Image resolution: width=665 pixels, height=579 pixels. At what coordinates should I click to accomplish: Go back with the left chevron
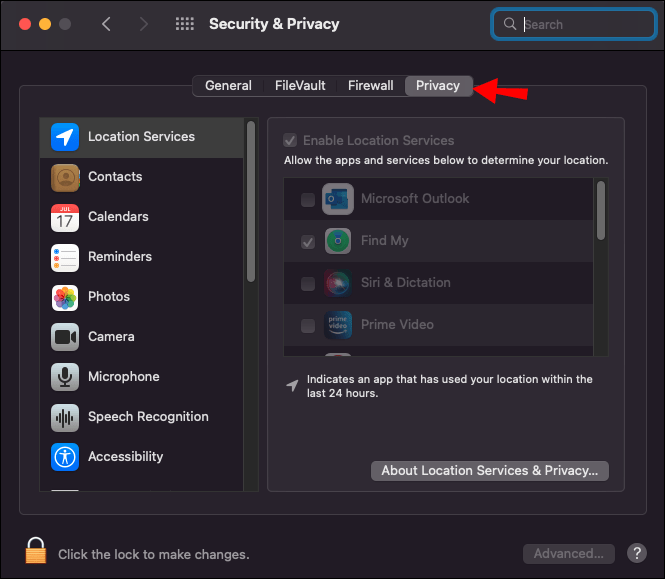[x=106, y=24]
